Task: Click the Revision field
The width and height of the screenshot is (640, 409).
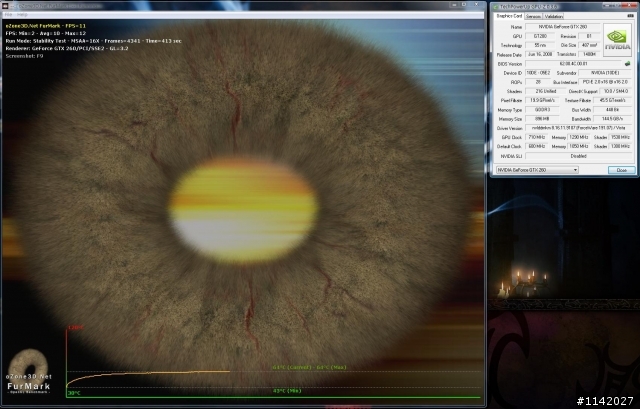Action: click(x=589, y=36)
